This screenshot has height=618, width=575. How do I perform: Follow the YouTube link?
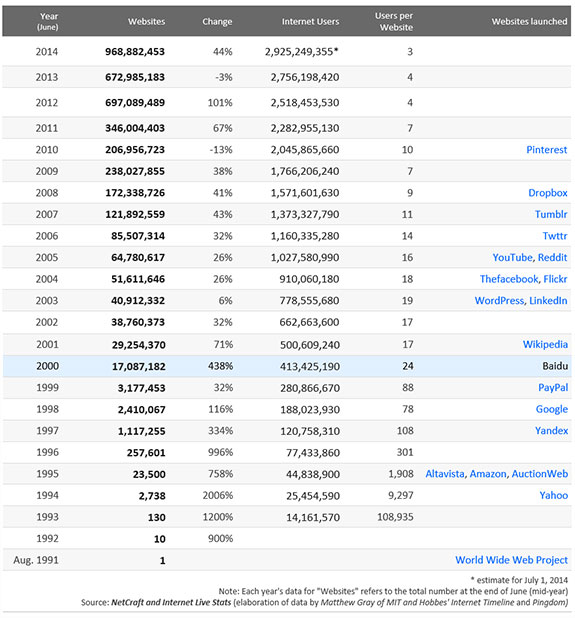[x=512, y=257]
